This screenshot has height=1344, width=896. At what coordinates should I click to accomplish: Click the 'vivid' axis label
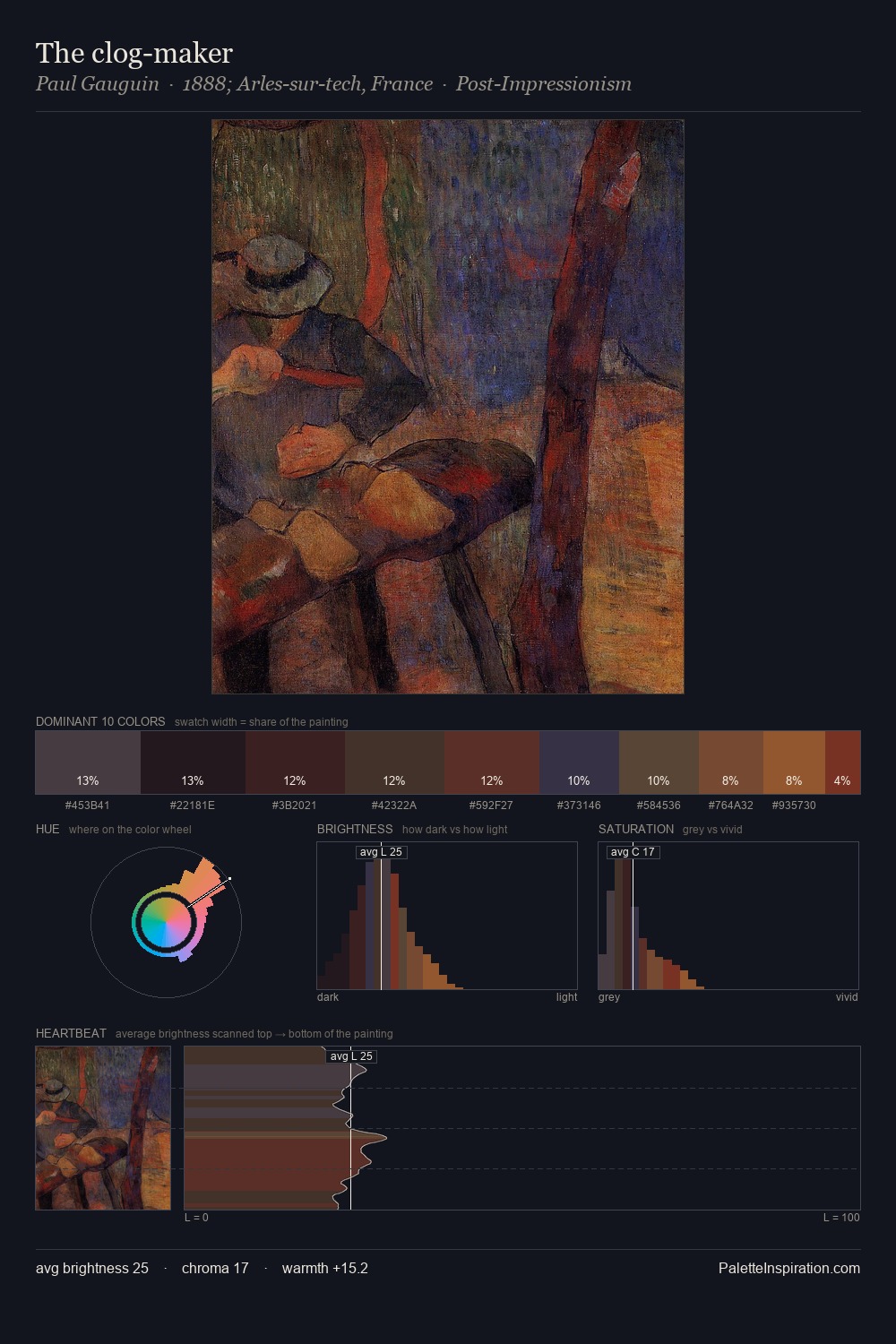click(847, 997)
